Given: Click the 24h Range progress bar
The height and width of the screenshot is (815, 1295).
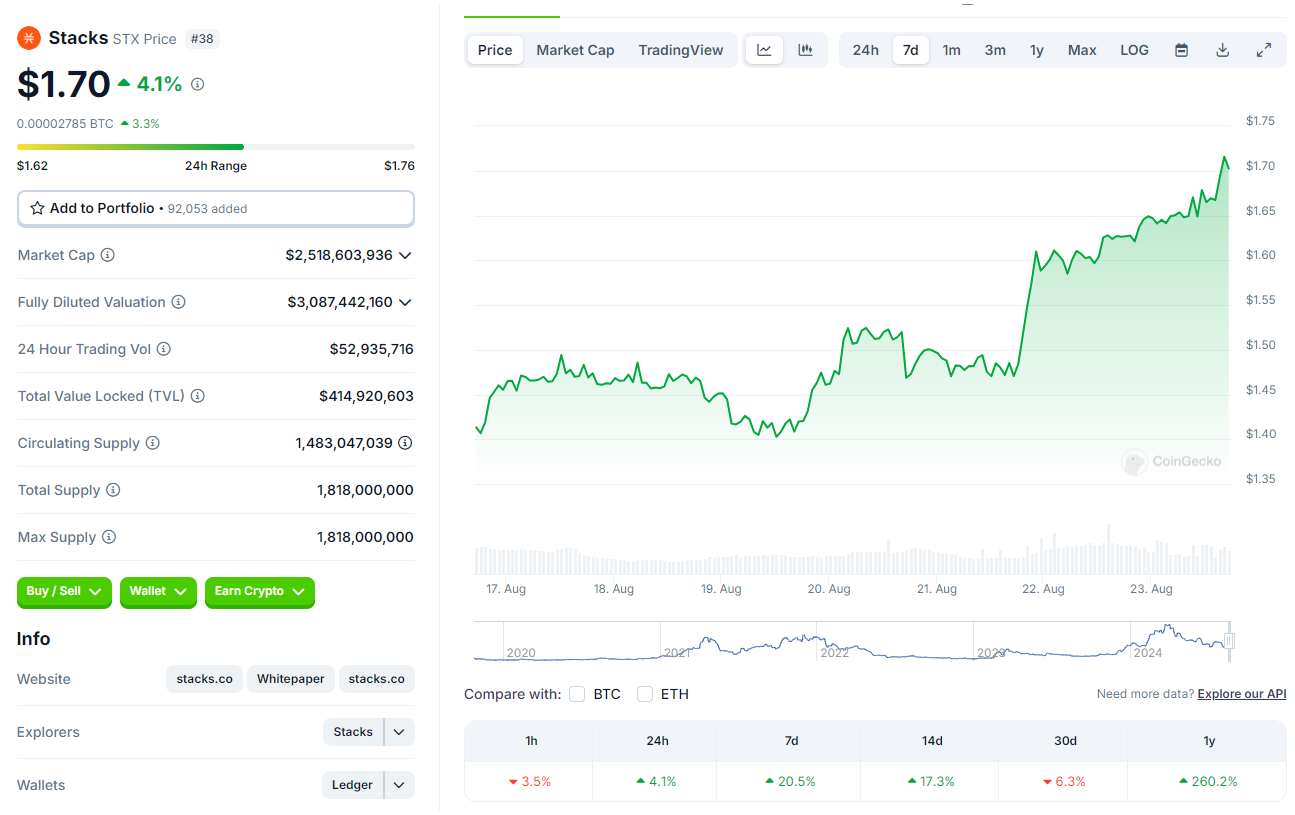Looking at the screenshot, I should tap(216, 147).
